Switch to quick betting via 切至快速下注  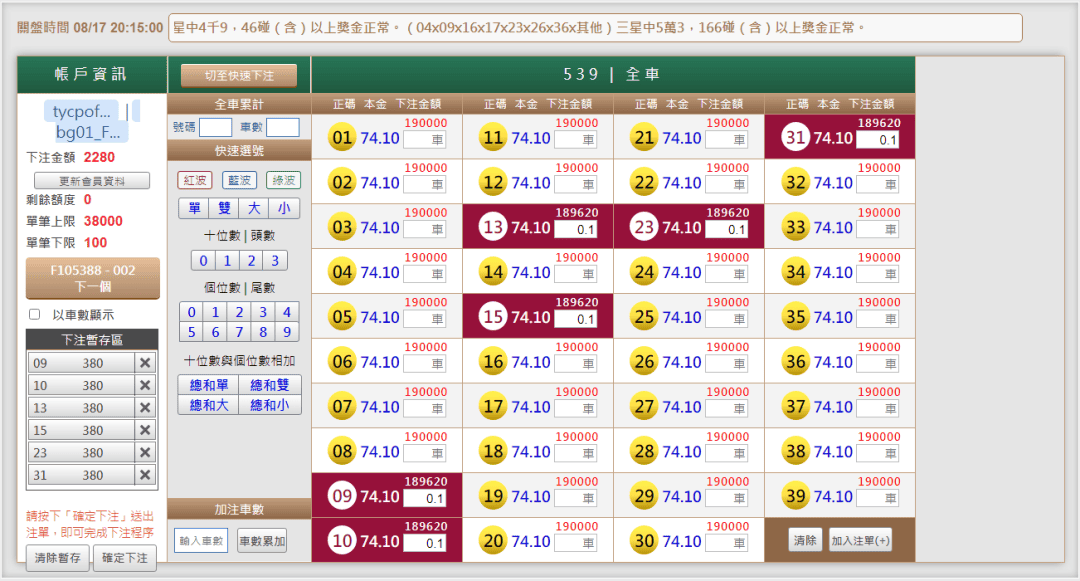click(x=239, y=76)
